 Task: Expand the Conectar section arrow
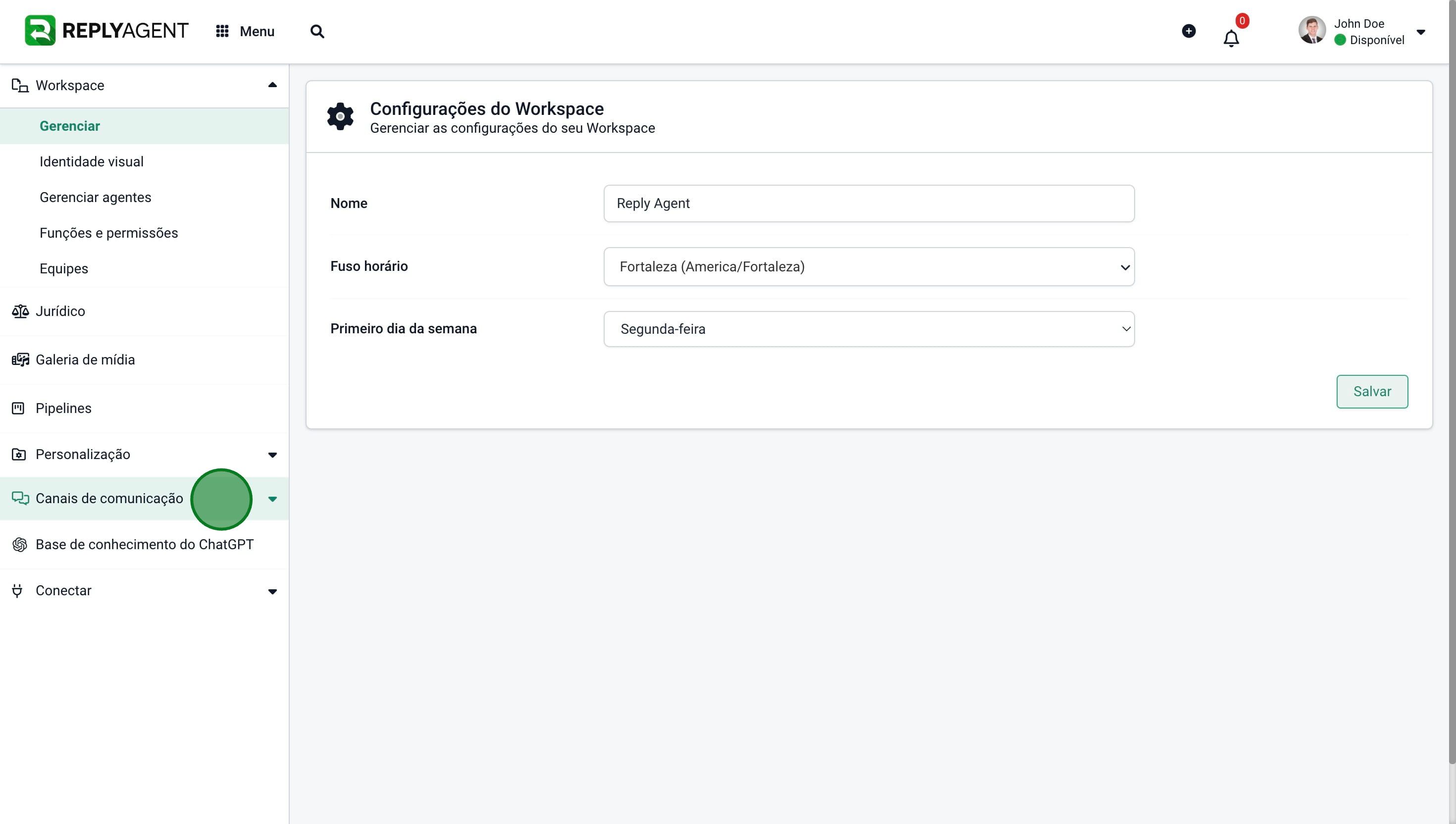(x=272, y=591)
